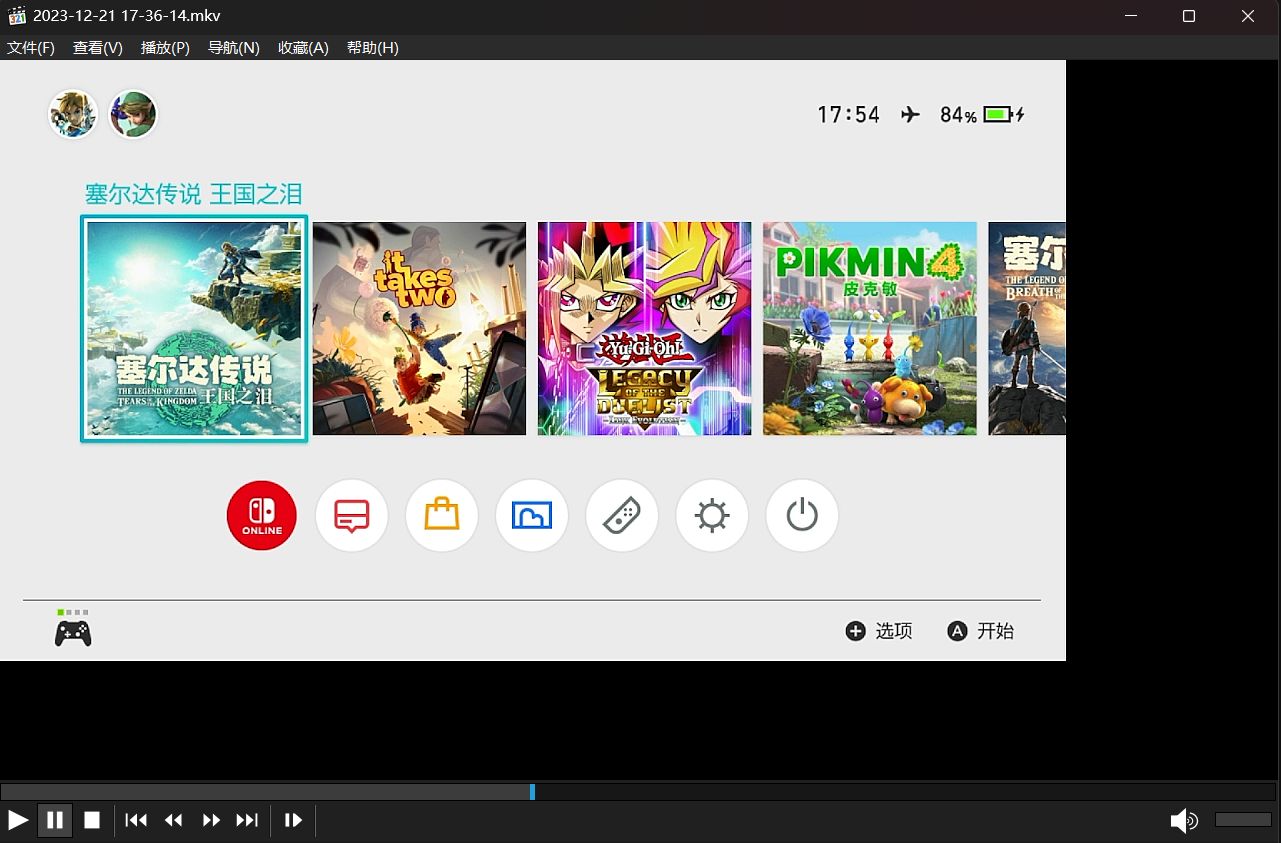Skip to next track button
This screenshot has width=1281, height=843.
click(247, 820)
